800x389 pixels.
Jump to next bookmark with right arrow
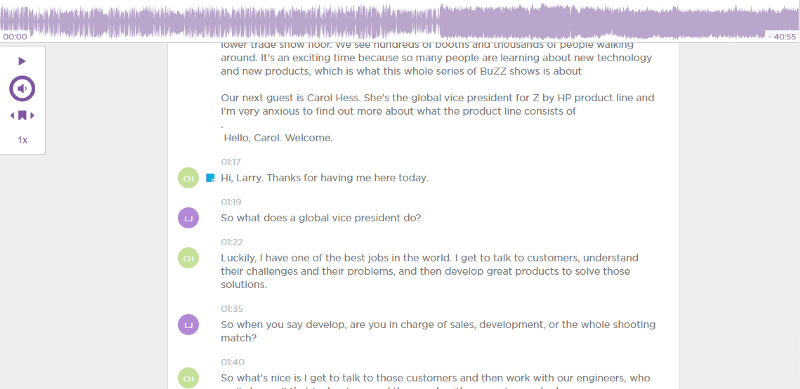pos(32,116)
